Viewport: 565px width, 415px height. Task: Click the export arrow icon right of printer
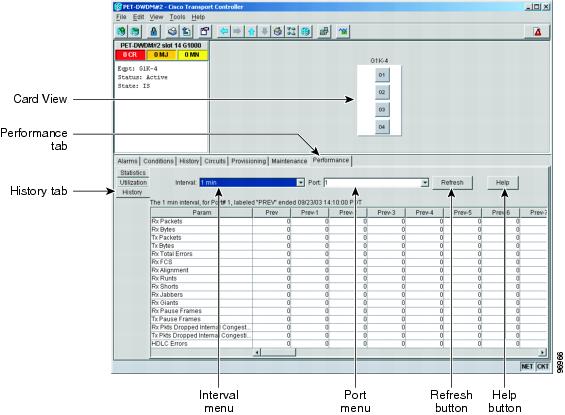point(186,32)
